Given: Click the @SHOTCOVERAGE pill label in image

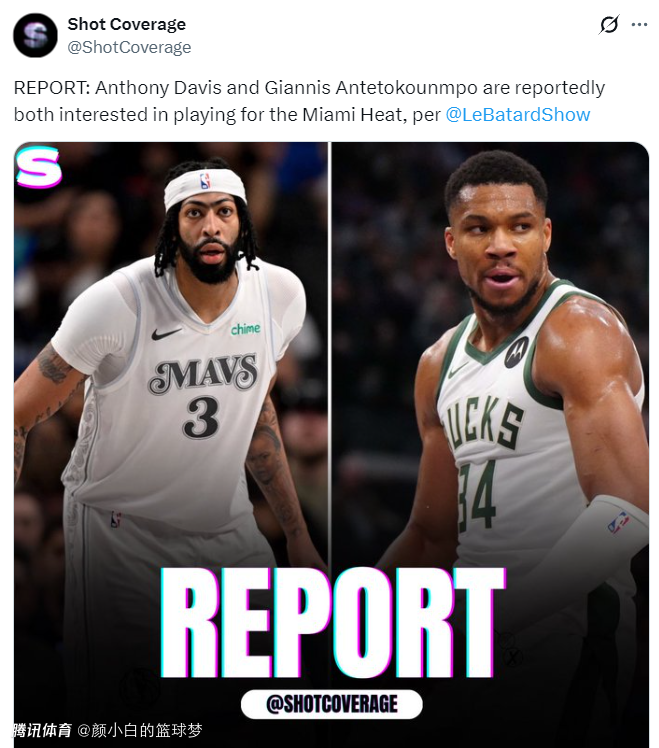Looking at the screenshot, I should click(x=332, y=704).
